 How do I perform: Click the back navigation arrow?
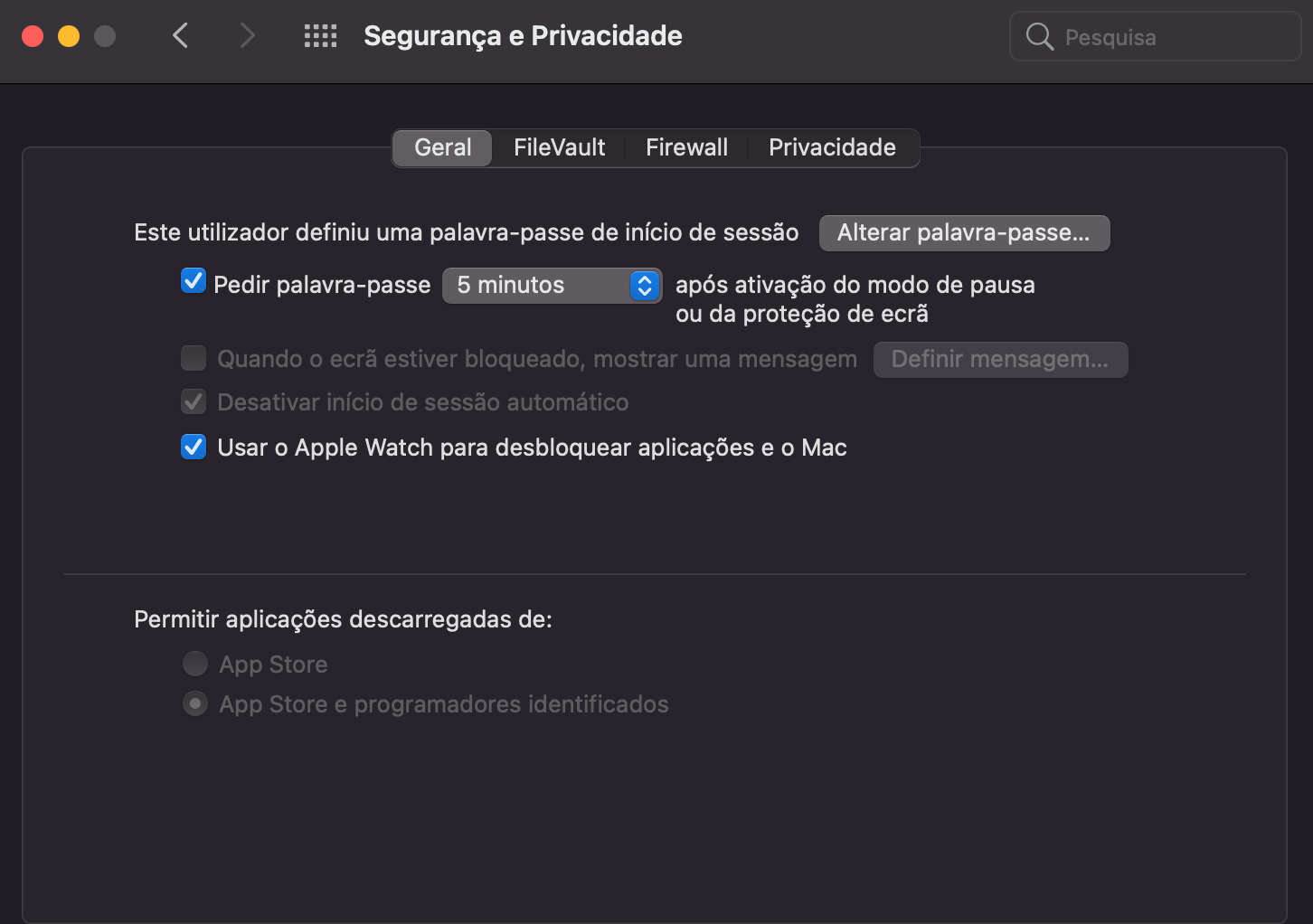click(x=180, y=35)
